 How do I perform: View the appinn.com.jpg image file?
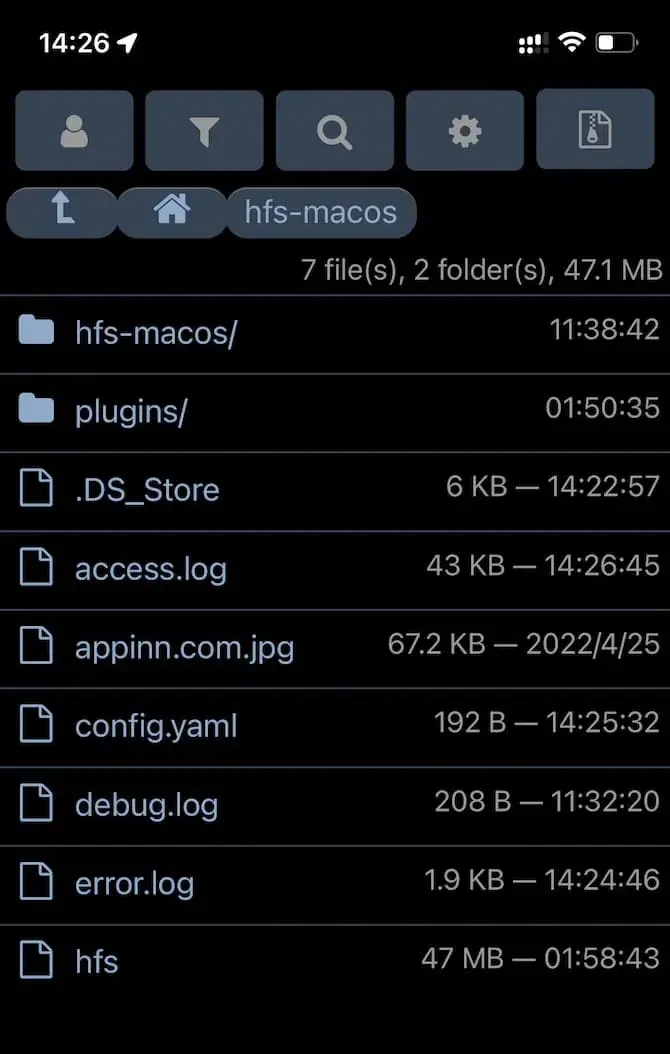coord(185,648)
